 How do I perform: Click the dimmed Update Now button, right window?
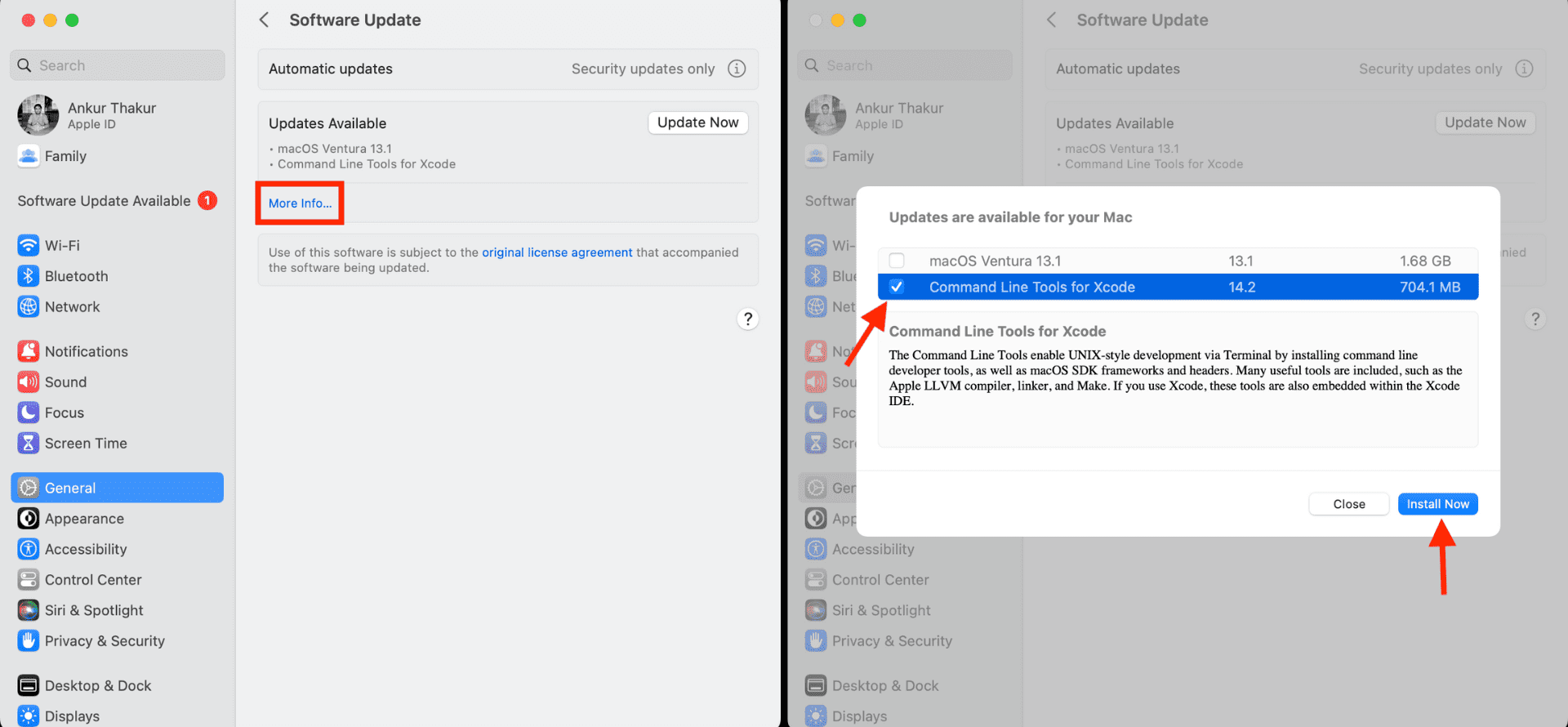pyautogui.click(x=1486, y=123)
